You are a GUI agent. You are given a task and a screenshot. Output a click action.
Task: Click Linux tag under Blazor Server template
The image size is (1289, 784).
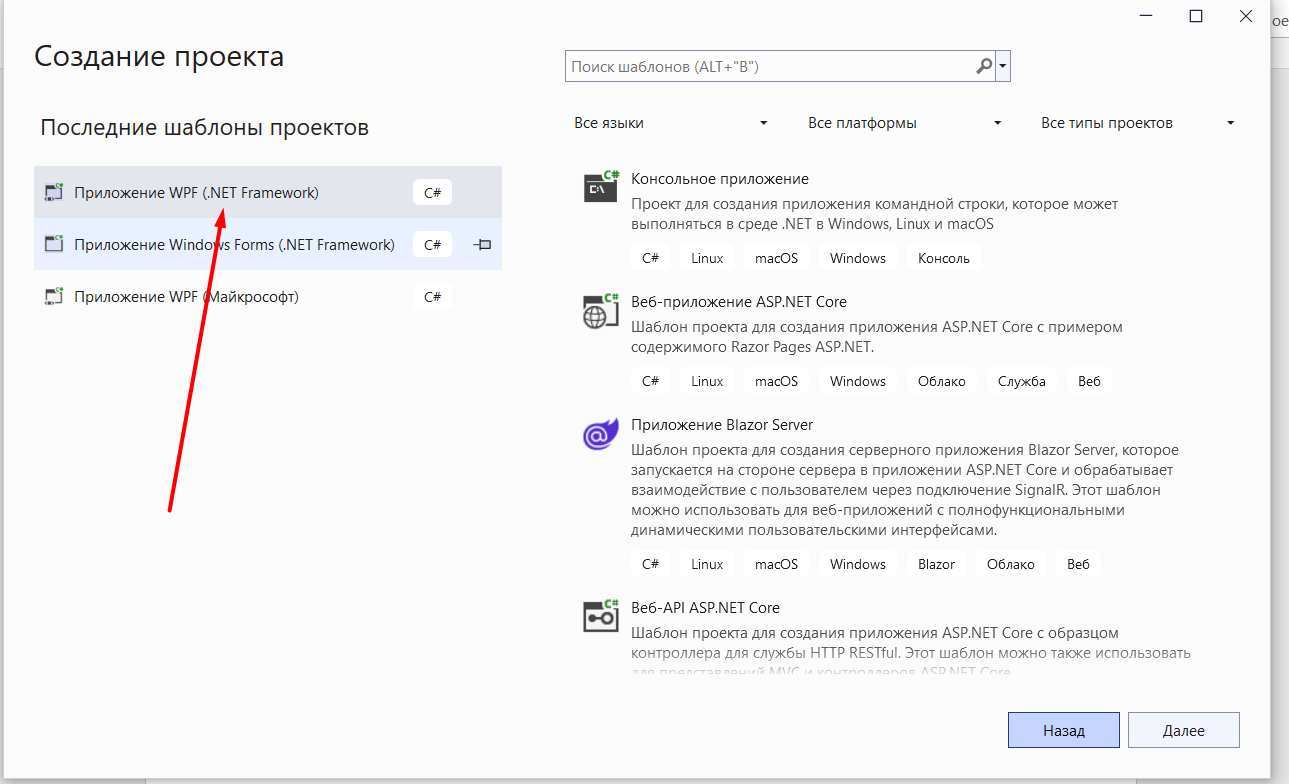[x=707, y=564]
